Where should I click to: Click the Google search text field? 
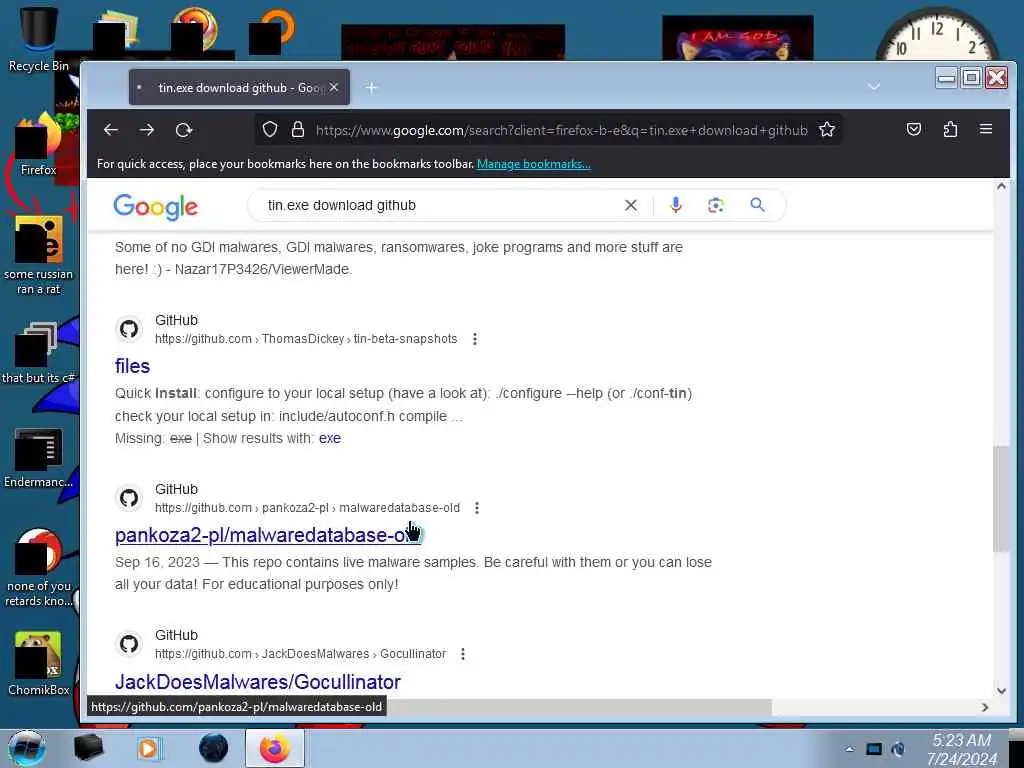click(438, 205)
